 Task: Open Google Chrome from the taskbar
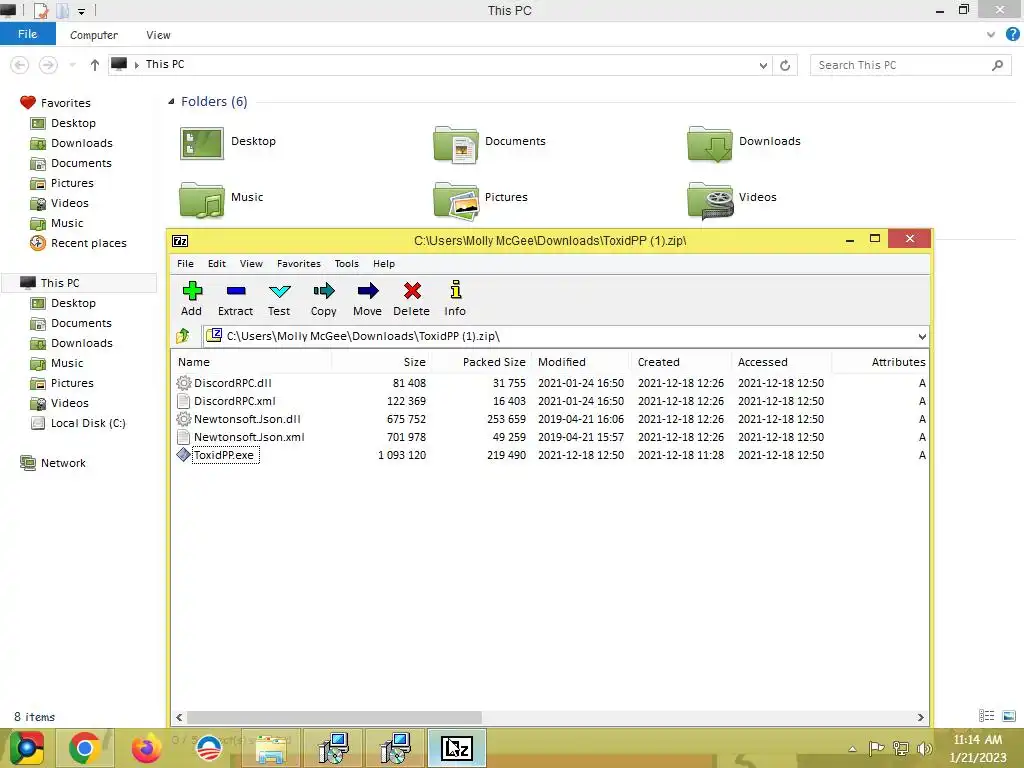coord(84,748)
